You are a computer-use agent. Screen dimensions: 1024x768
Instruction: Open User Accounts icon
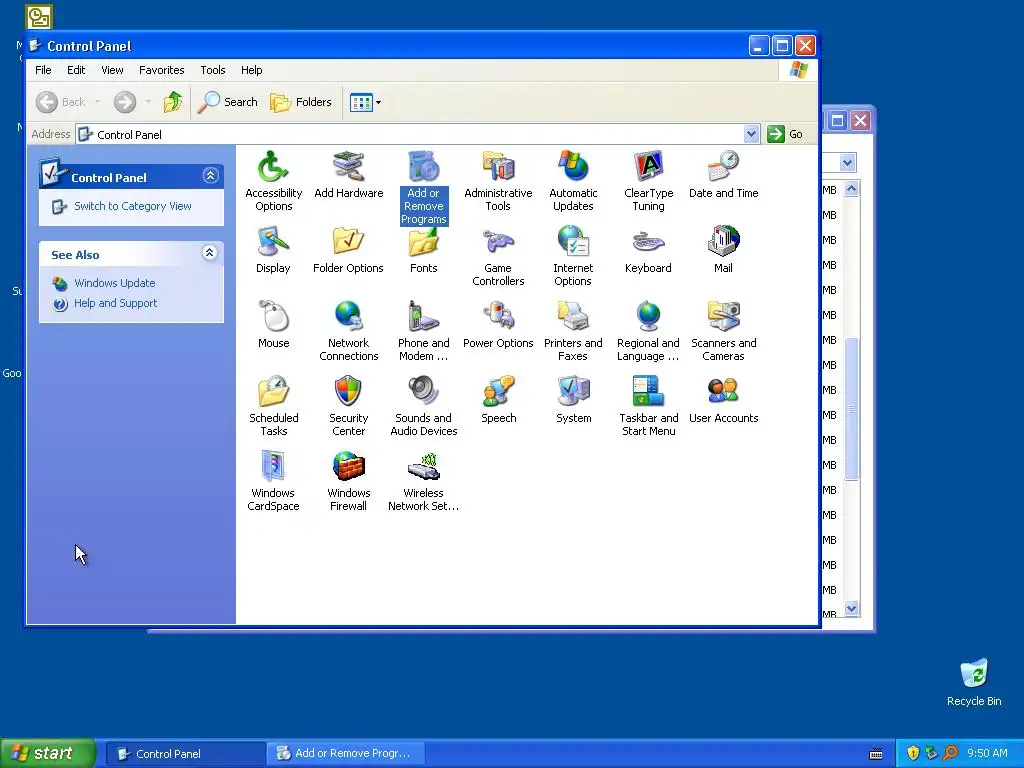coord(724,399)
